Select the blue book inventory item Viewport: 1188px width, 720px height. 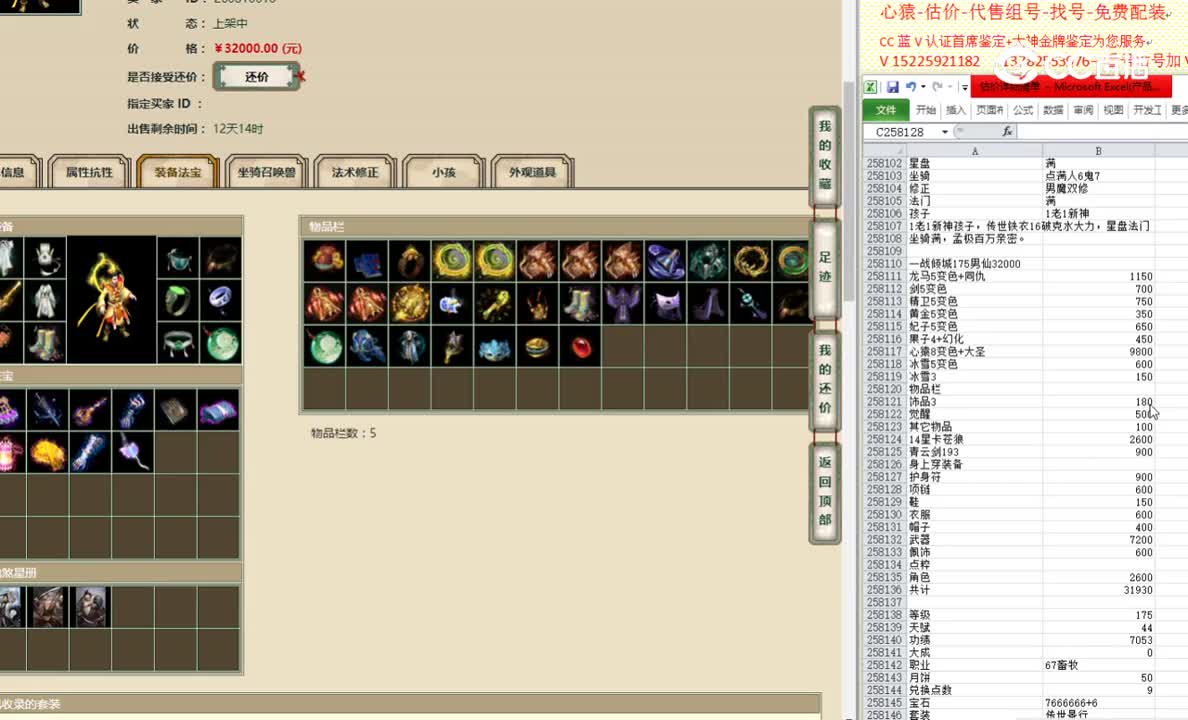pos(367,261)
